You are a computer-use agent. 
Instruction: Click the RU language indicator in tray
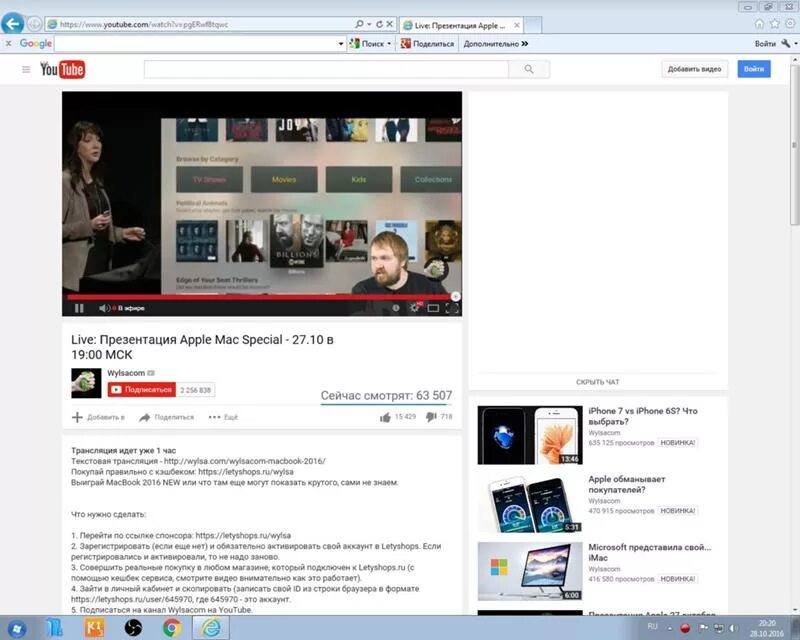tap(652, 626)
